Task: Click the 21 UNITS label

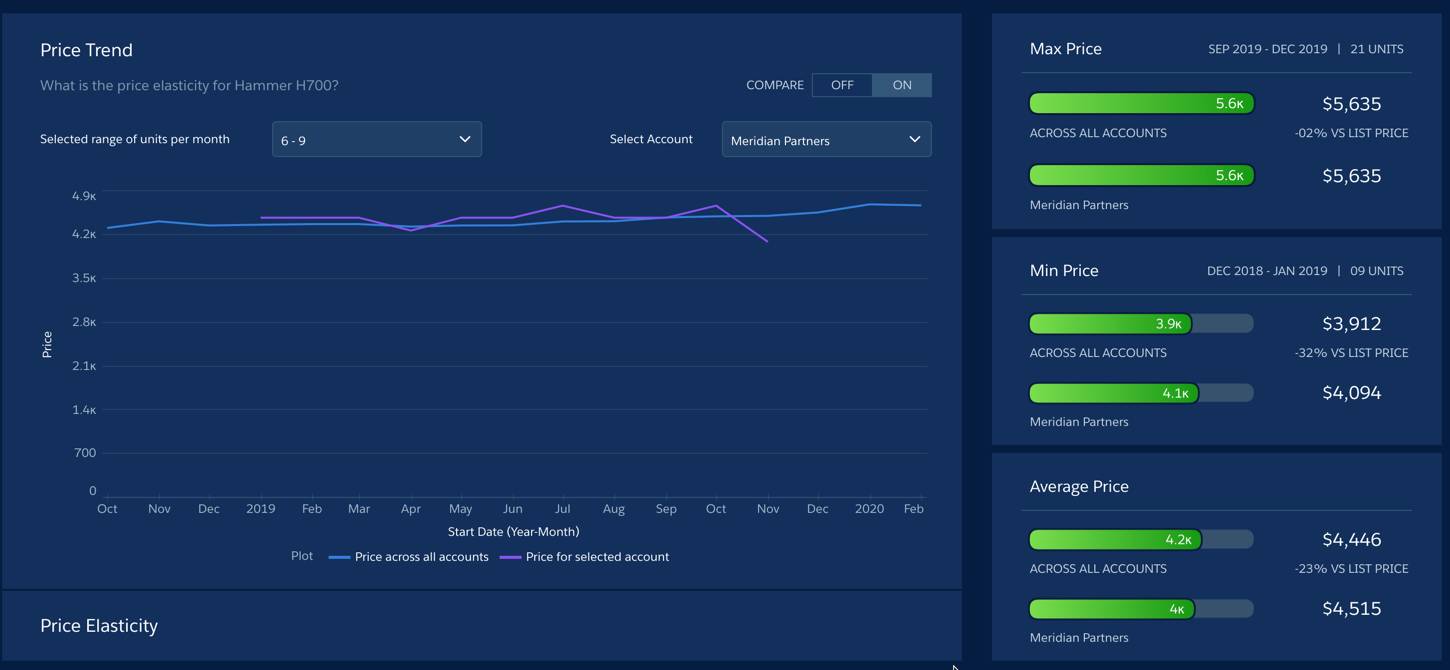Action: pos(1376,49)
